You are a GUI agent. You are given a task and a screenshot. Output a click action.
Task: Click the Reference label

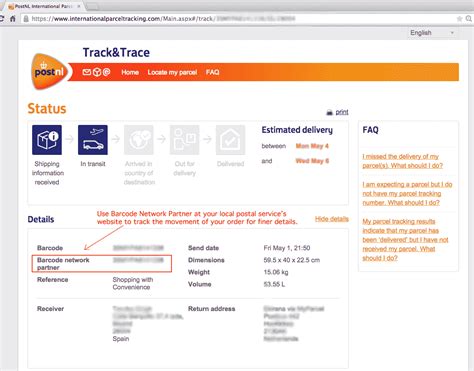coord(52,280)
